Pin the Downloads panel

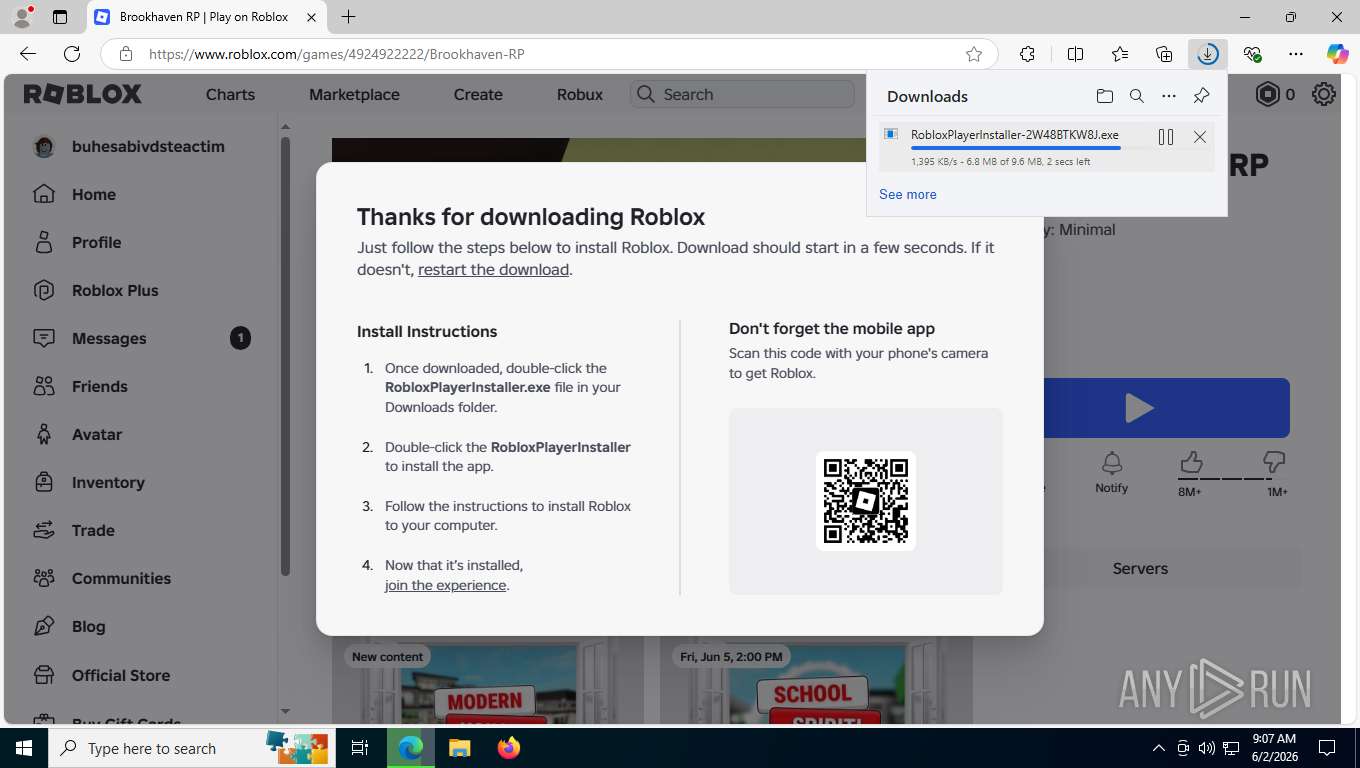[1202, 96]
